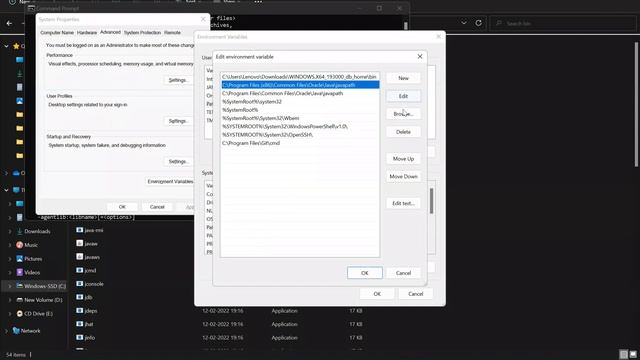640x360 pixels.
Task: Expand the Pictures tree node
Action: tap(10, 259)
